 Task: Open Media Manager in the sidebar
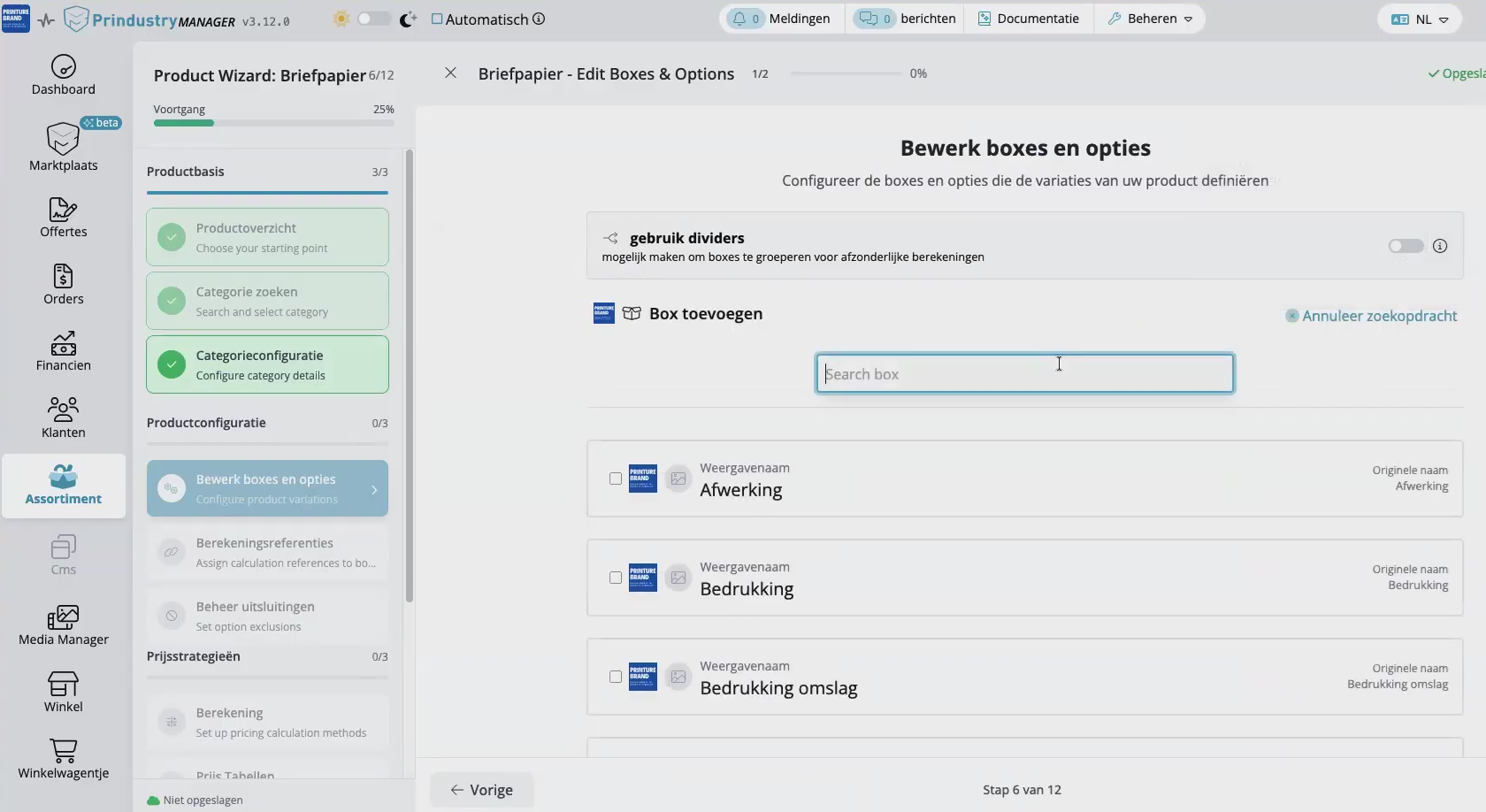[63, 625]
